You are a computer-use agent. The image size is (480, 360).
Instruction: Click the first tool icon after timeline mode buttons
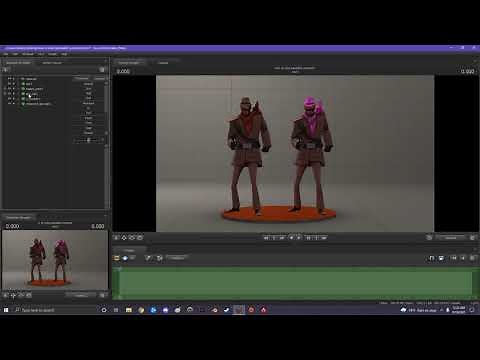[148, 258]
